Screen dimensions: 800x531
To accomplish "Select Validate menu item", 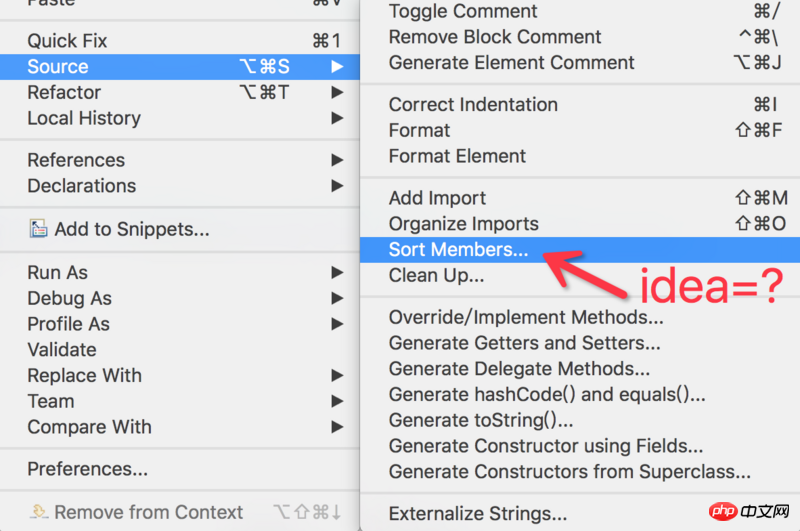I will click(180, 349).
